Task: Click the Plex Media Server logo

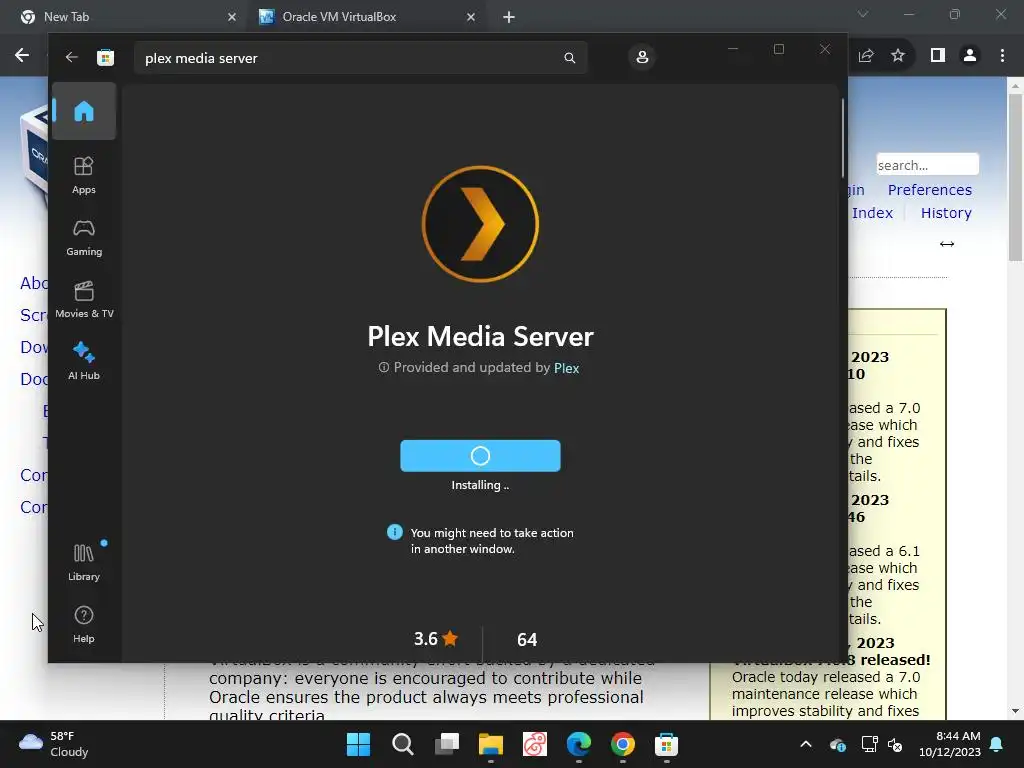Action: click(480, 224)
